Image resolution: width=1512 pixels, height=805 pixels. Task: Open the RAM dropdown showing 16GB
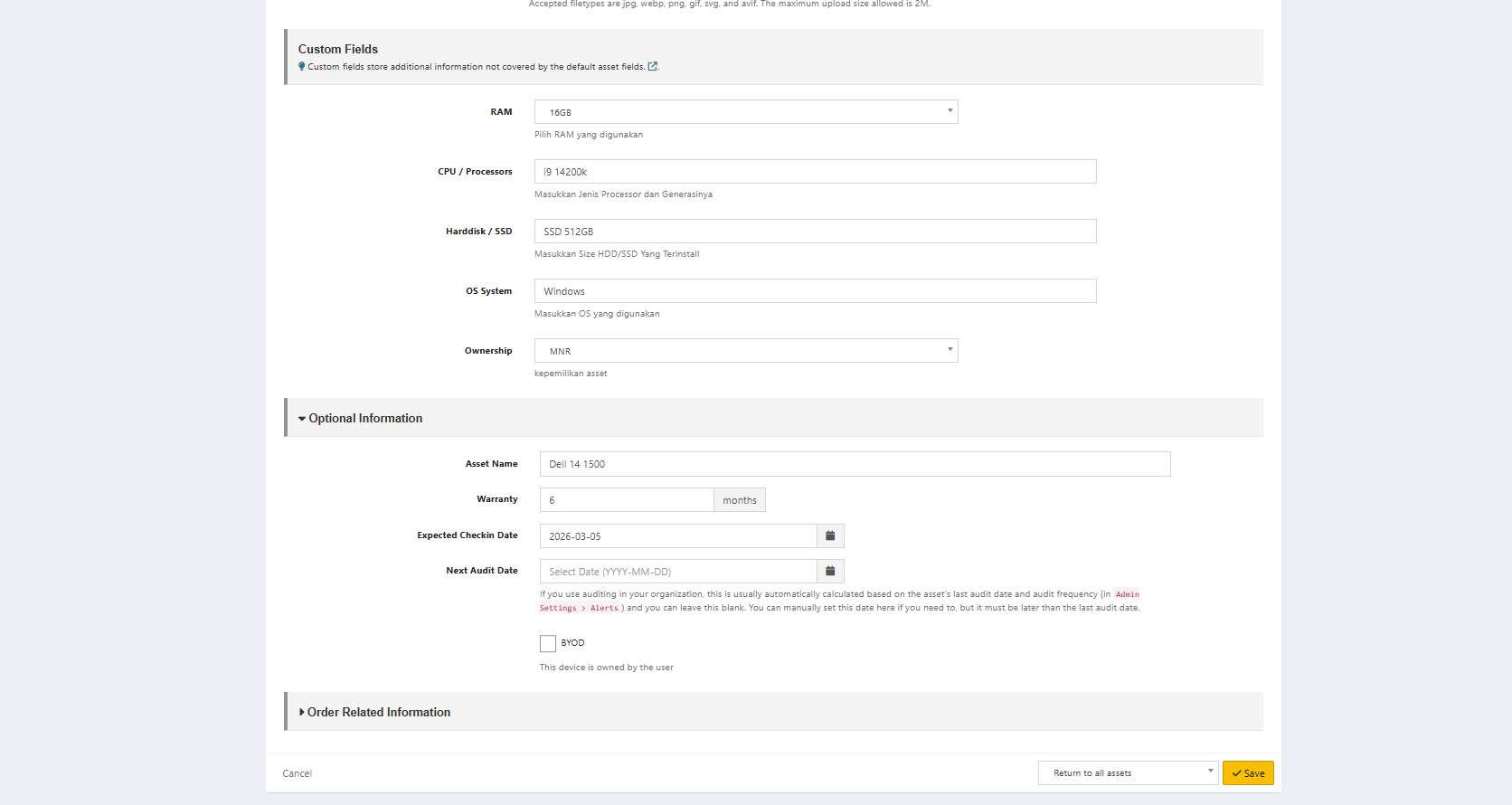pos(746,112)
